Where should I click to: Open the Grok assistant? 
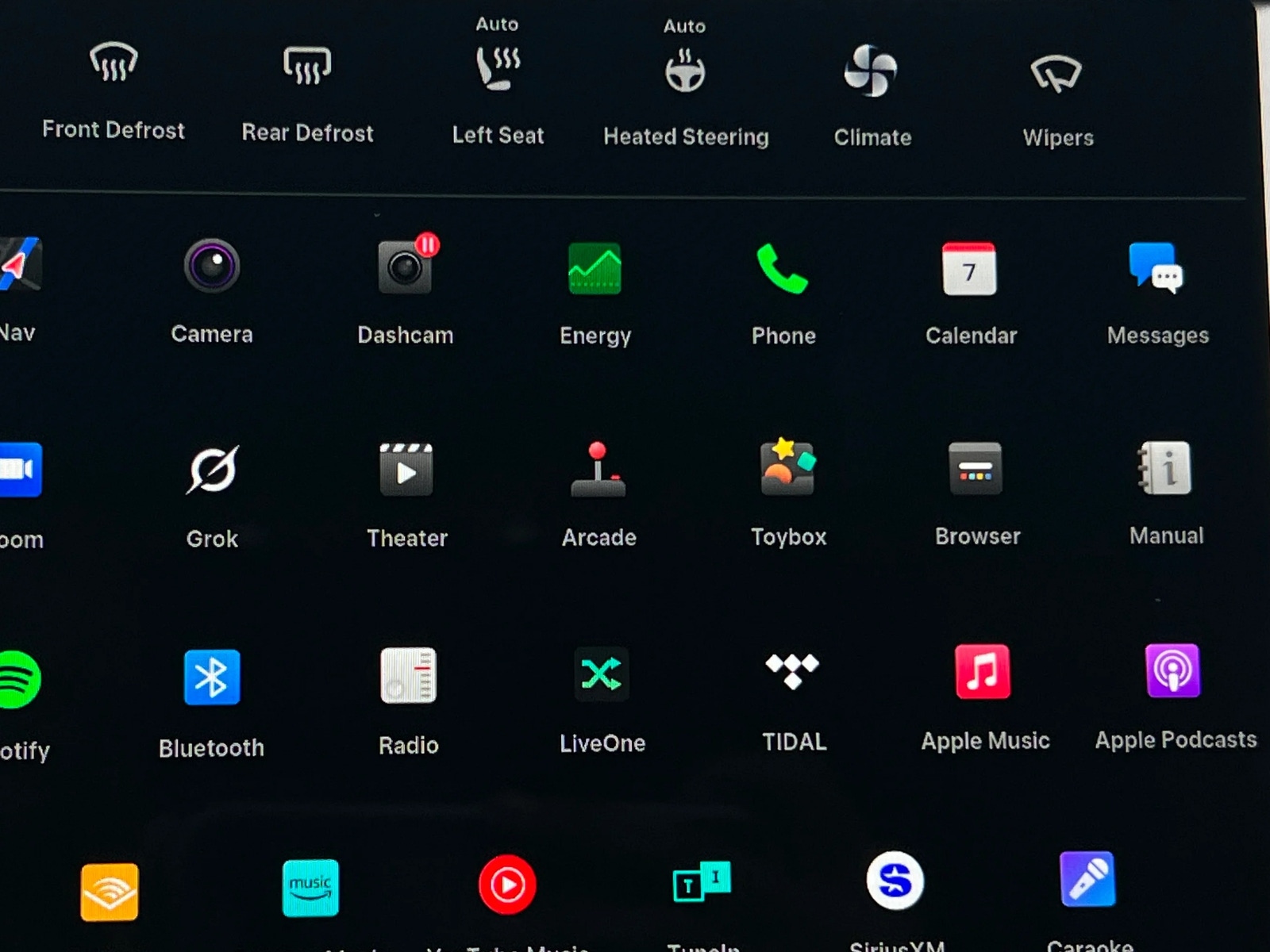(x=213, y=470)
